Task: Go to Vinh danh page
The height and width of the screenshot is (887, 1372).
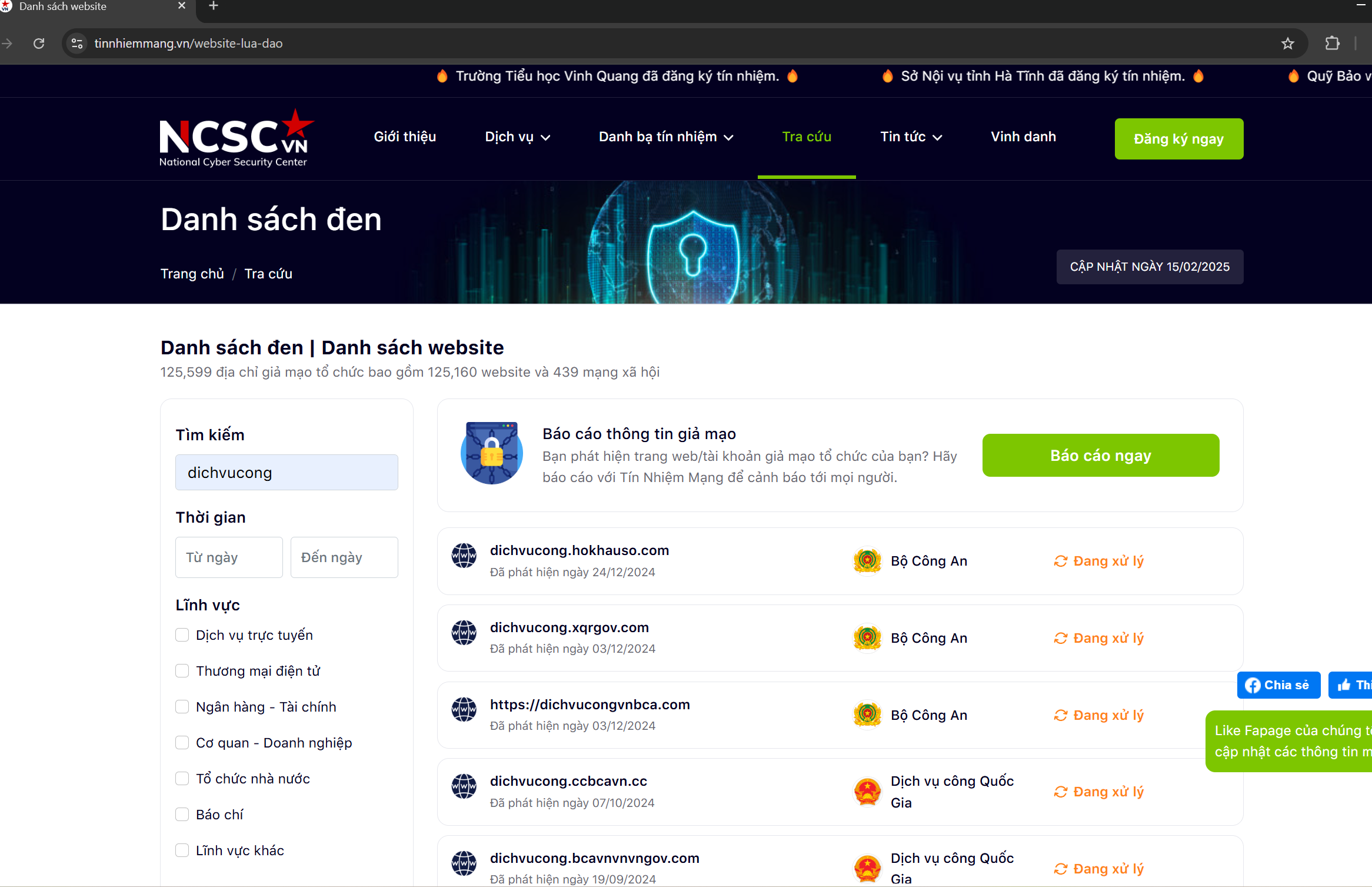Action: point(1023,137)
